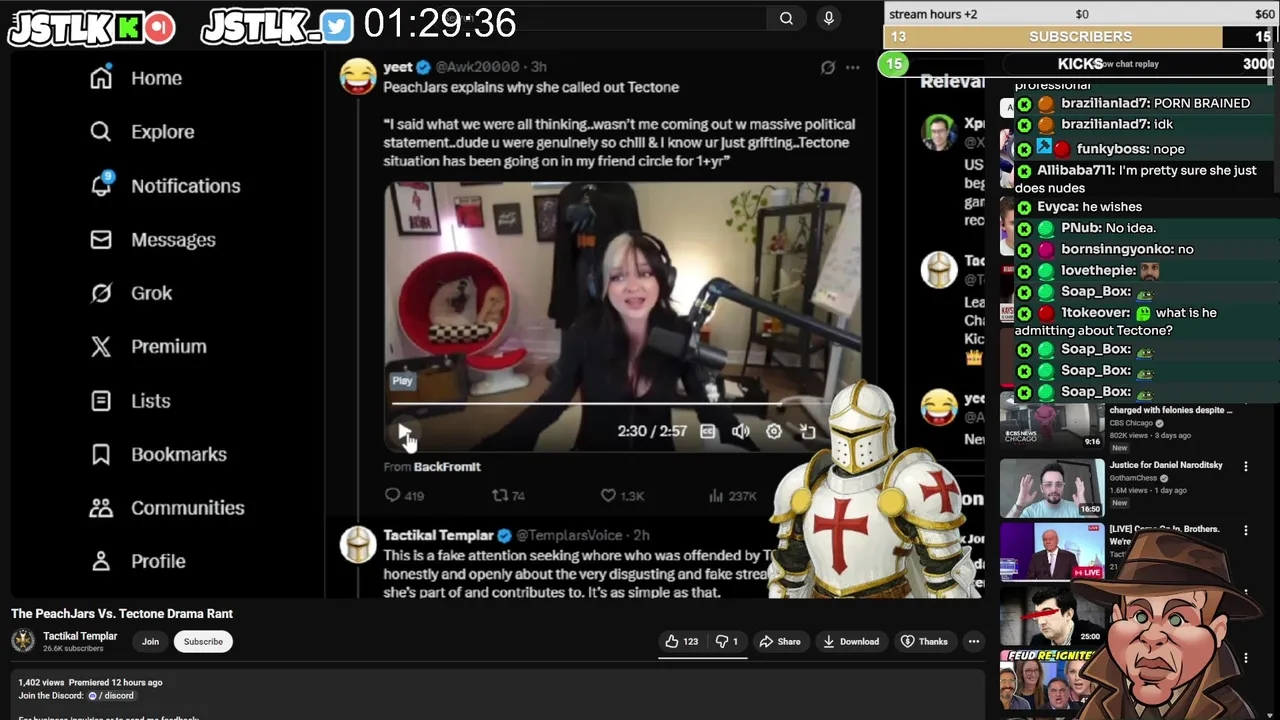Open more options on yeet tweet
Image resolution: width=1280 pixels, height=720 pixels.
(x=852, y=67)
